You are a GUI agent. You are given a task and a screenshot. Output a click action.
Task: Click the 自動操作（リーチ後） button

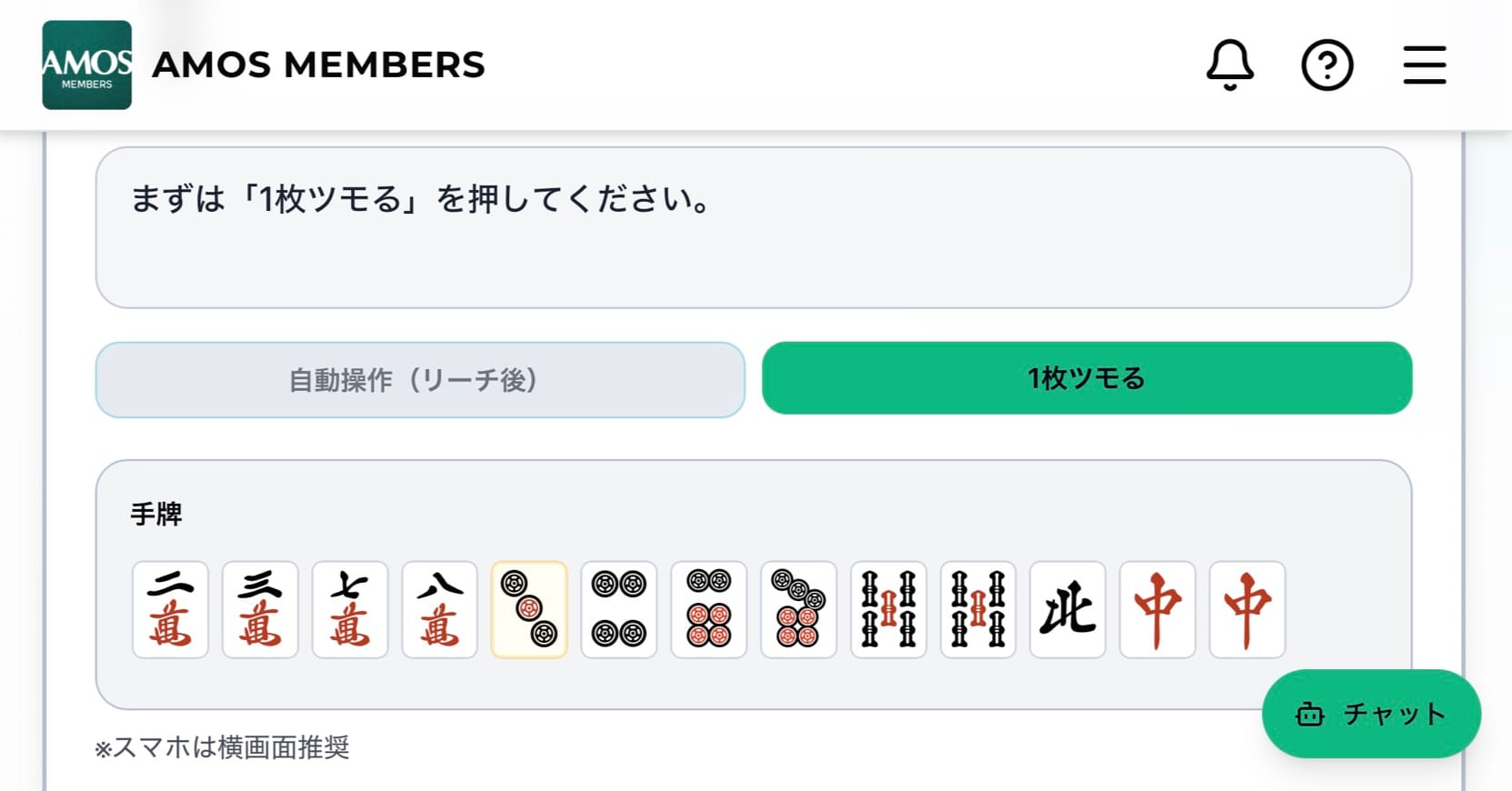pos(420,380)
